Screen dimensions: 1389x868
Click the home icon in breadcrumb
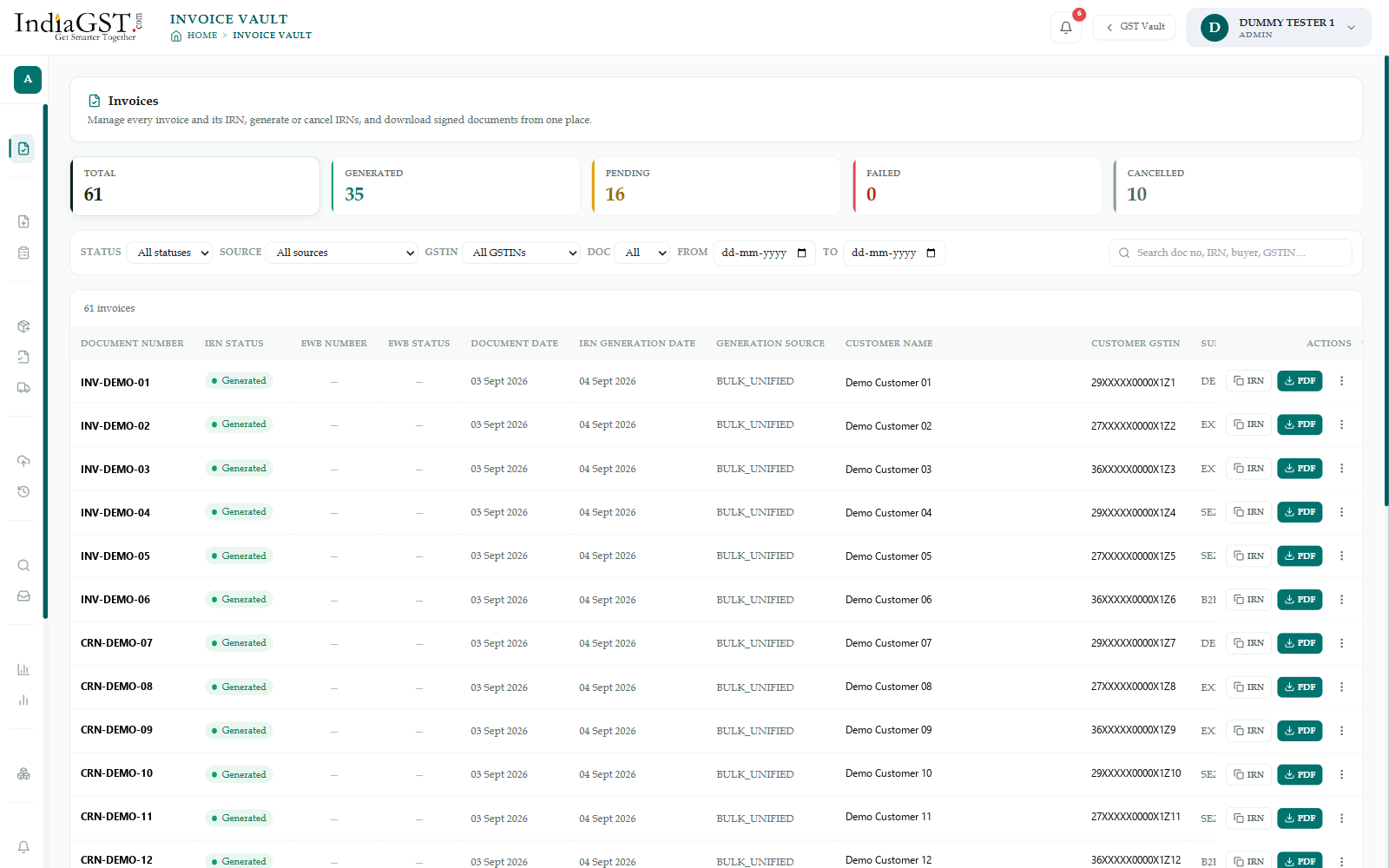pyautogui.click(x=176, y=36)
